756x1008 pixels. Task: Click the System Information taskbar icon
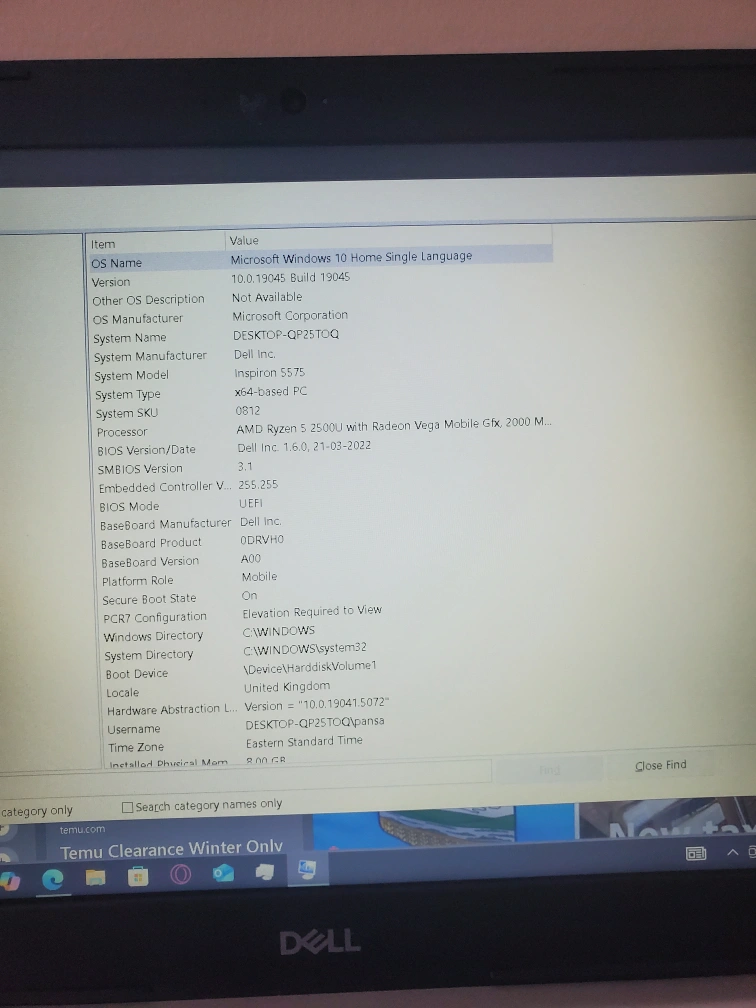[x=307, y=870]
